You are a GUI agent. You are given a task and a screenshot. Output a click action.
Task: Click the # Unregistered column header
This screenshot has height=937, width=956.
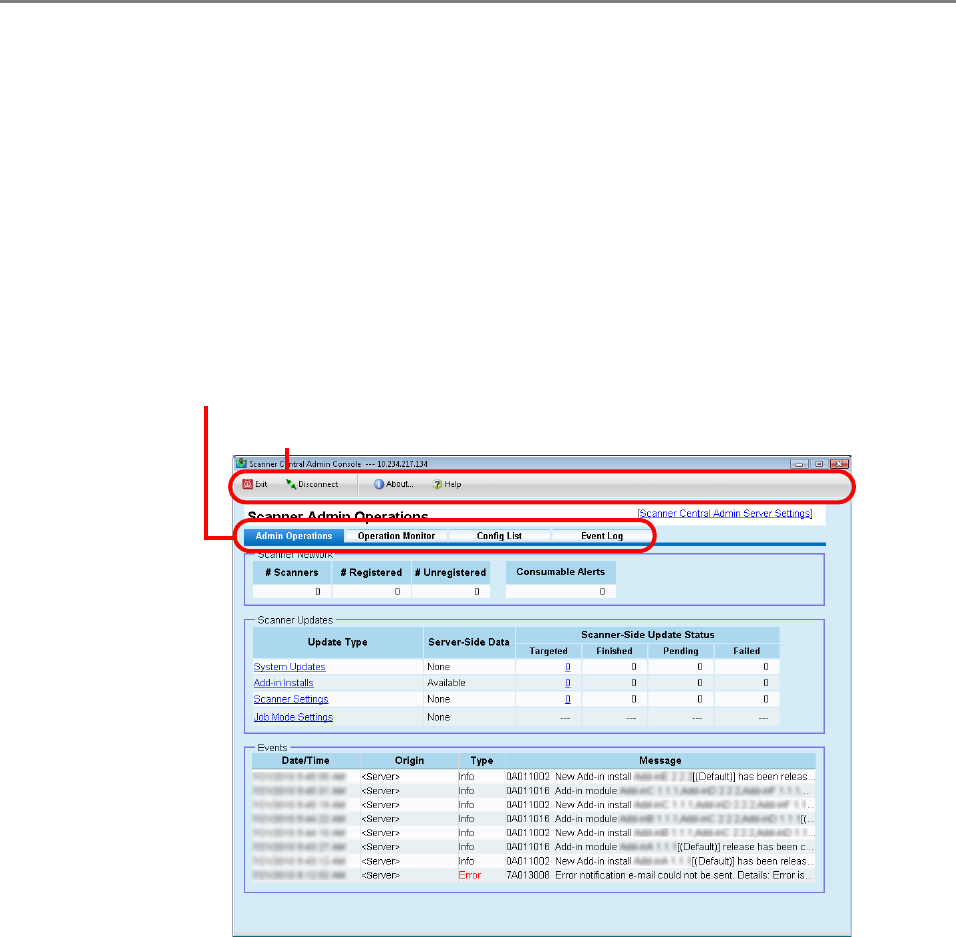pyautogui.click(x=451, y=572)
